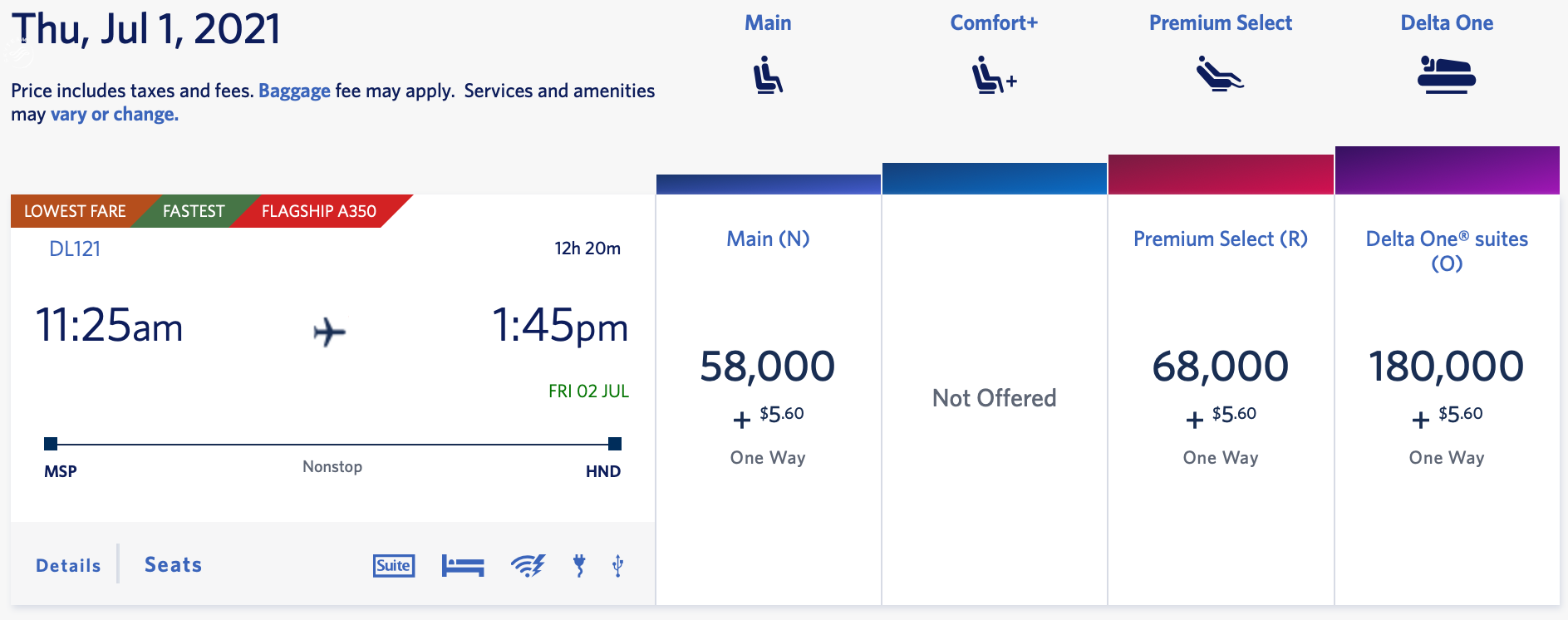Open the Baggage fee link

(294, 90)
